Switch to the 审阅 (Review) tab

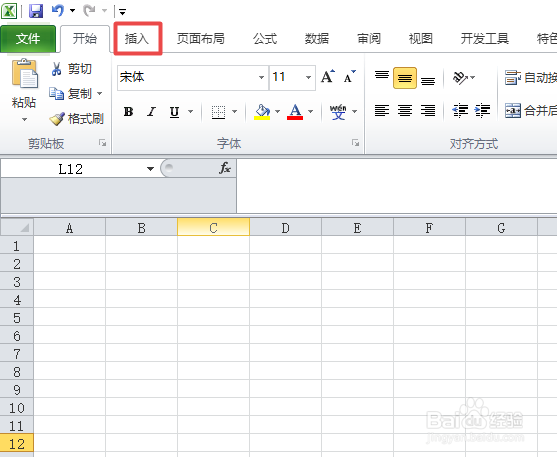tap(369, 38)
